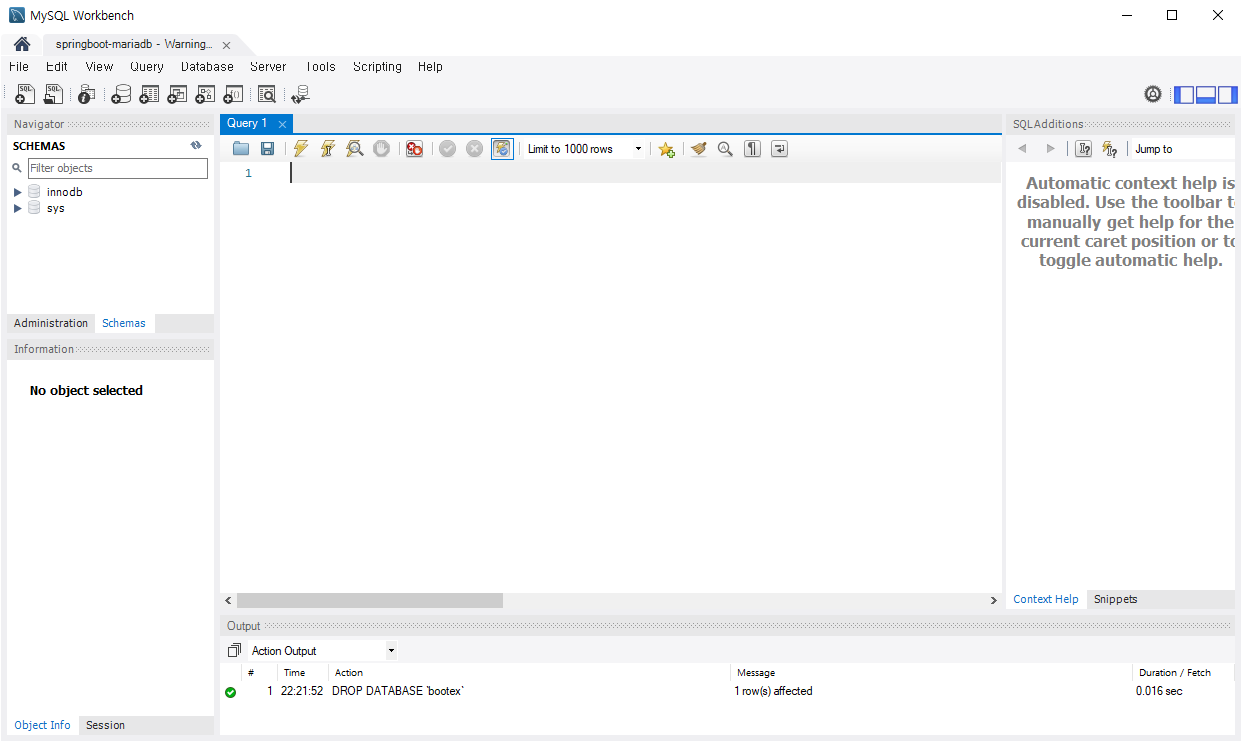Switch to the Snippets tab
The width and height of the screenshot is (1242, 742).
(1116, 599)
